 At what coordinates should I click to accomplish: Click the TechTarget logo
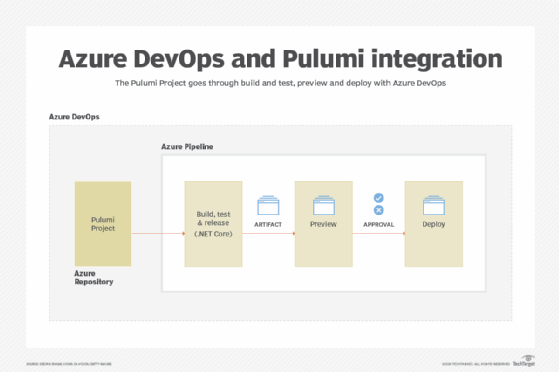pos(524,361)
